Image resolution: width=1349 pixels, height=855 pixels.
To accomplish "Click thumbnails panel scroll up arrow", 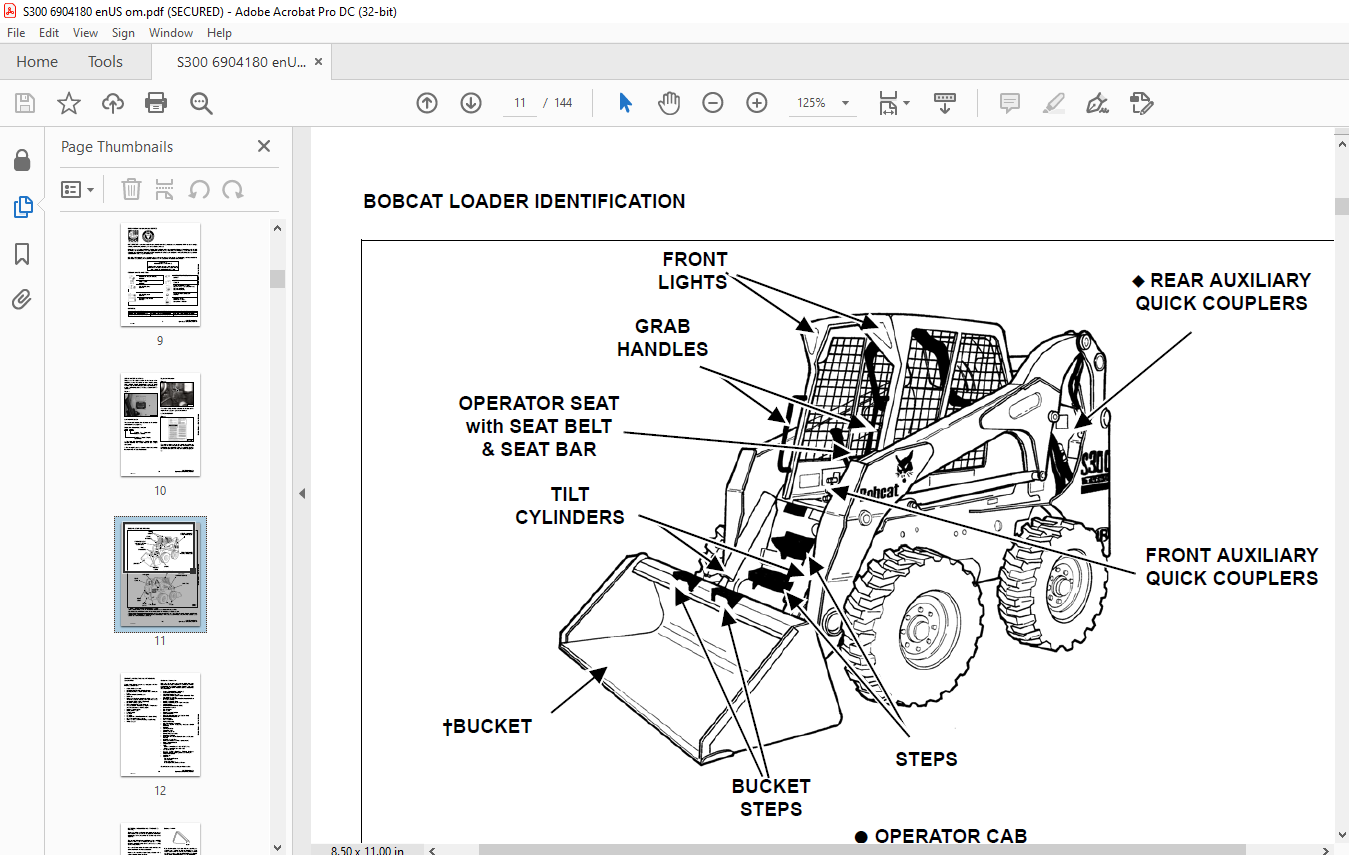I will (x=277, y=227).
